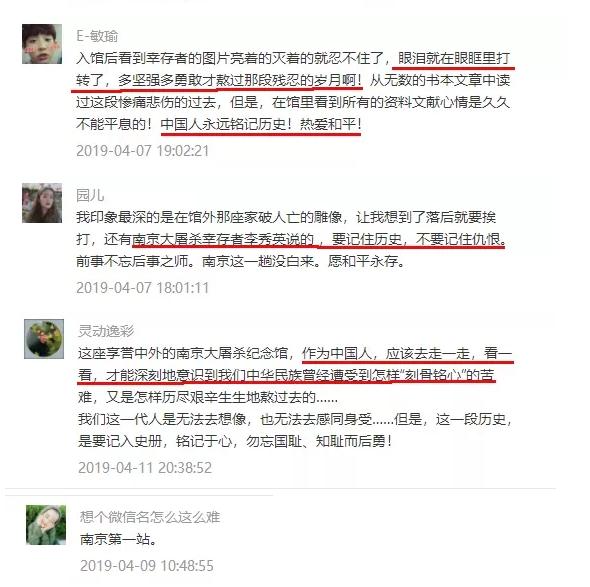Image resolution: width=590 pixels, height=587 pixels.
Task: Click 园儿's avatar picture
Action: click(x=42, y=203)
